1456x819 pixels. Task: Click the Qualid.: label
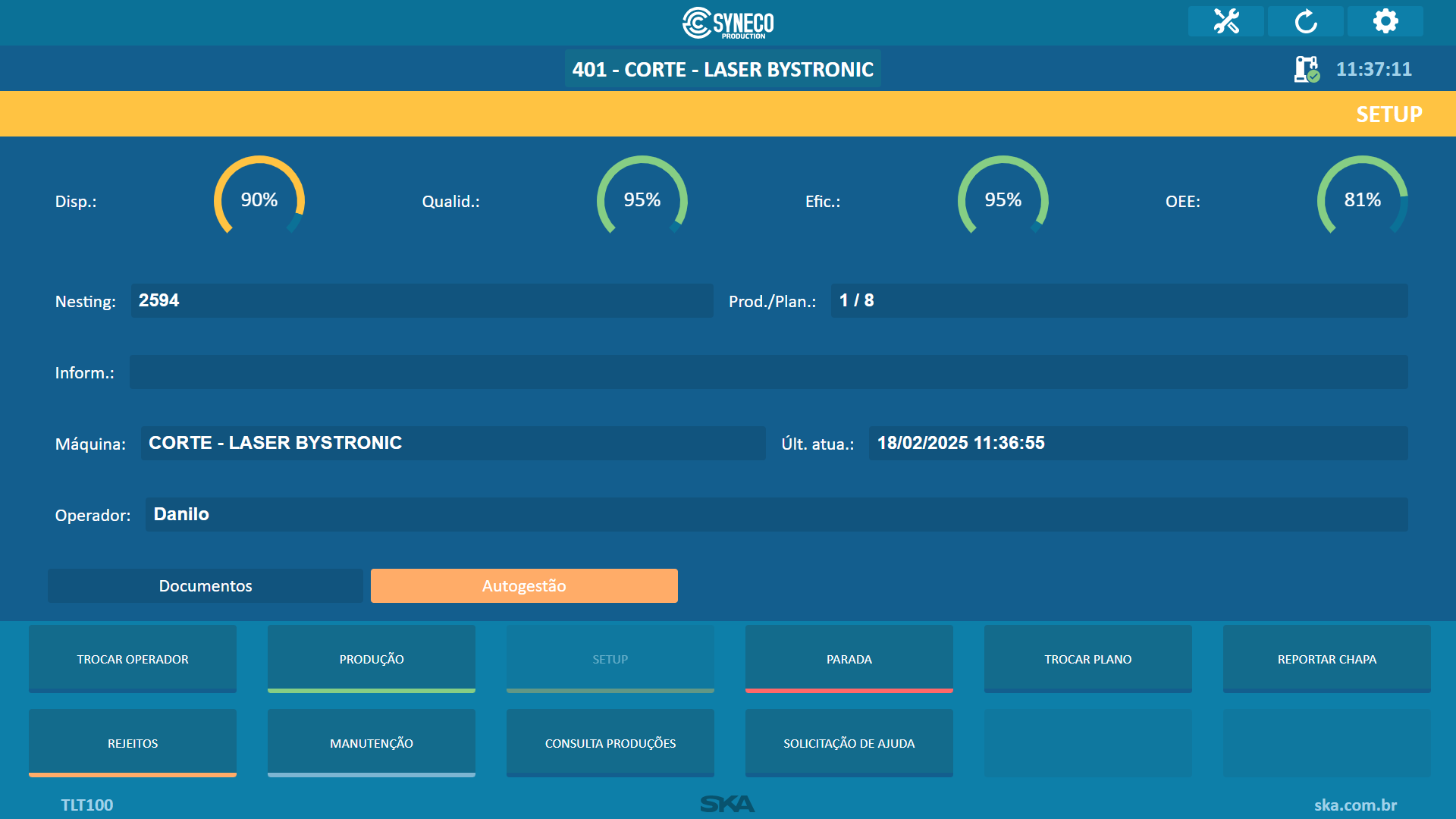(450, 202)
